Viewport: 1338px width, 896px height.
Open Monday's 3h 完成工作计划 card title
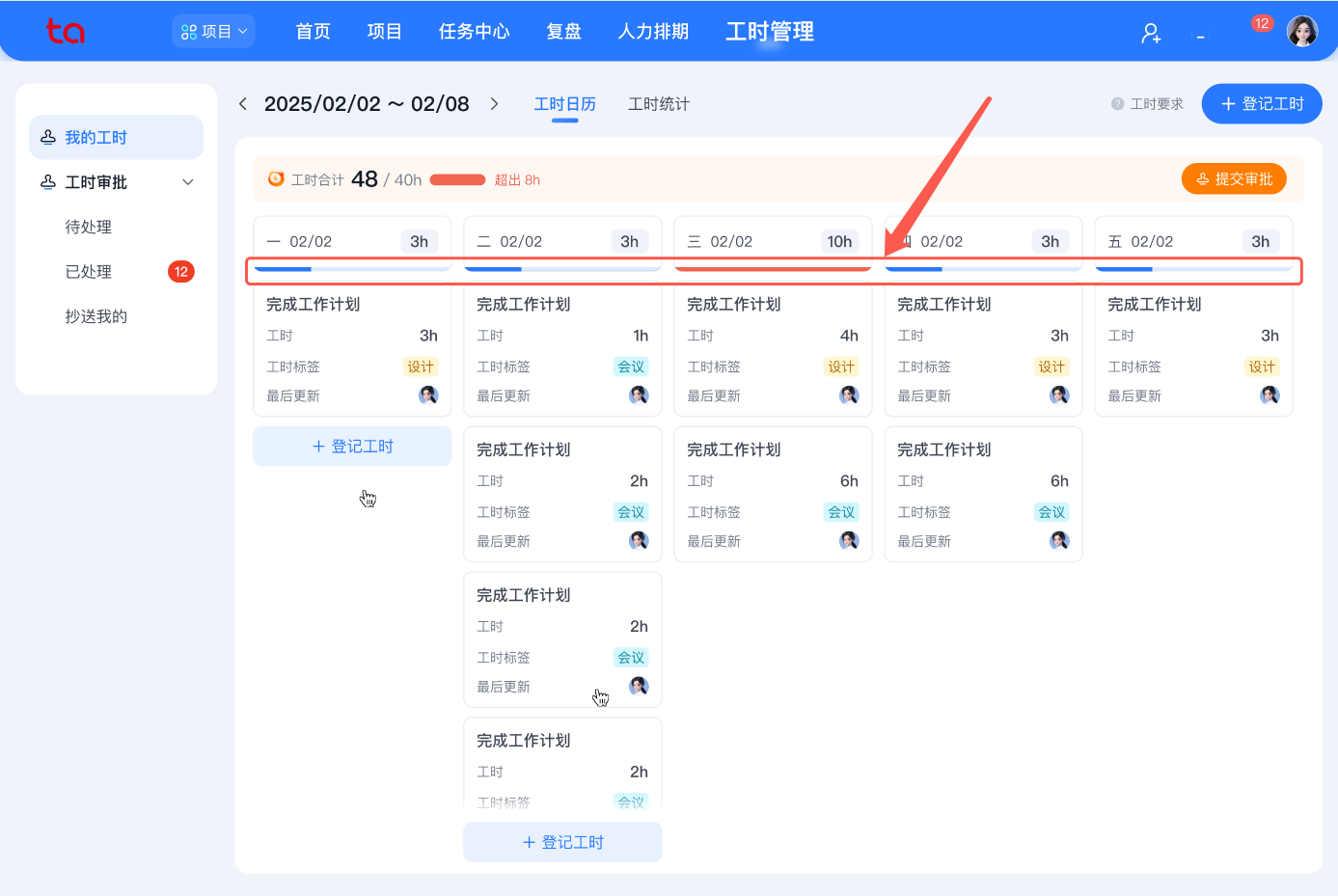coord(314,305)
